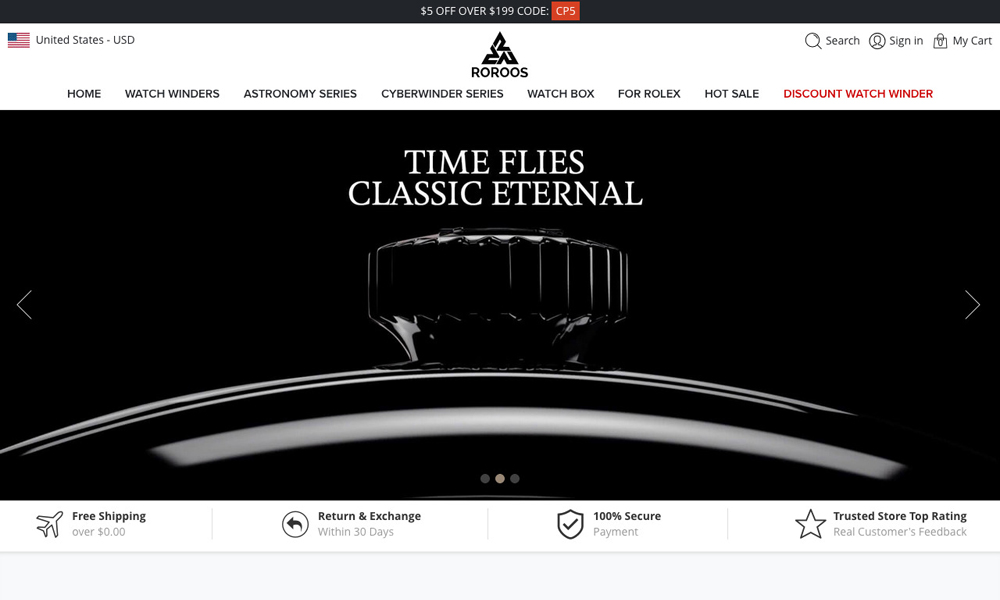Select the highlighted second carousel dot

click(500, 478)
